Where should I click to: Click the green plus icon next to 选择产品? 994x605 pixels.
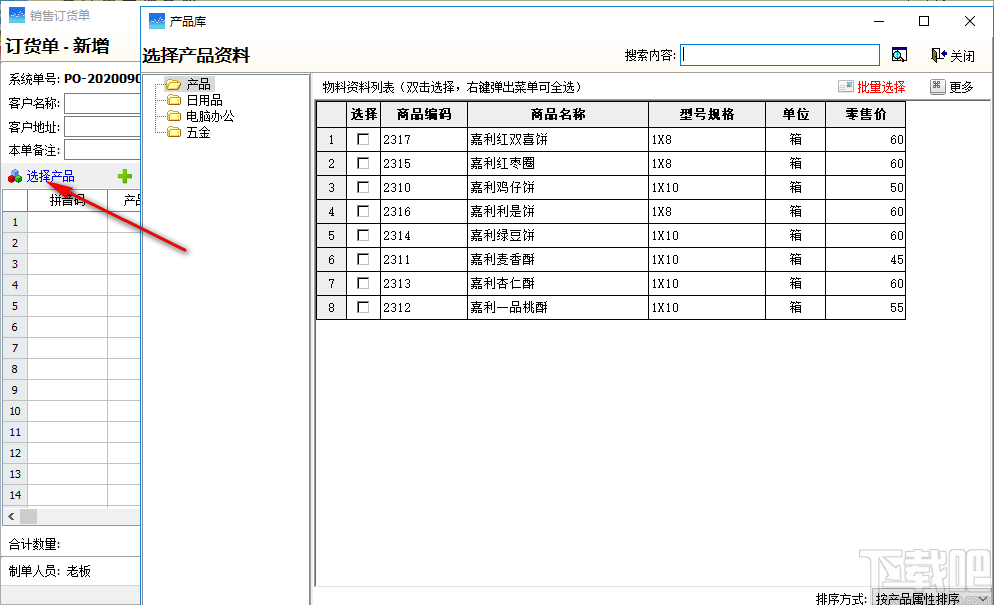(124, 175)
